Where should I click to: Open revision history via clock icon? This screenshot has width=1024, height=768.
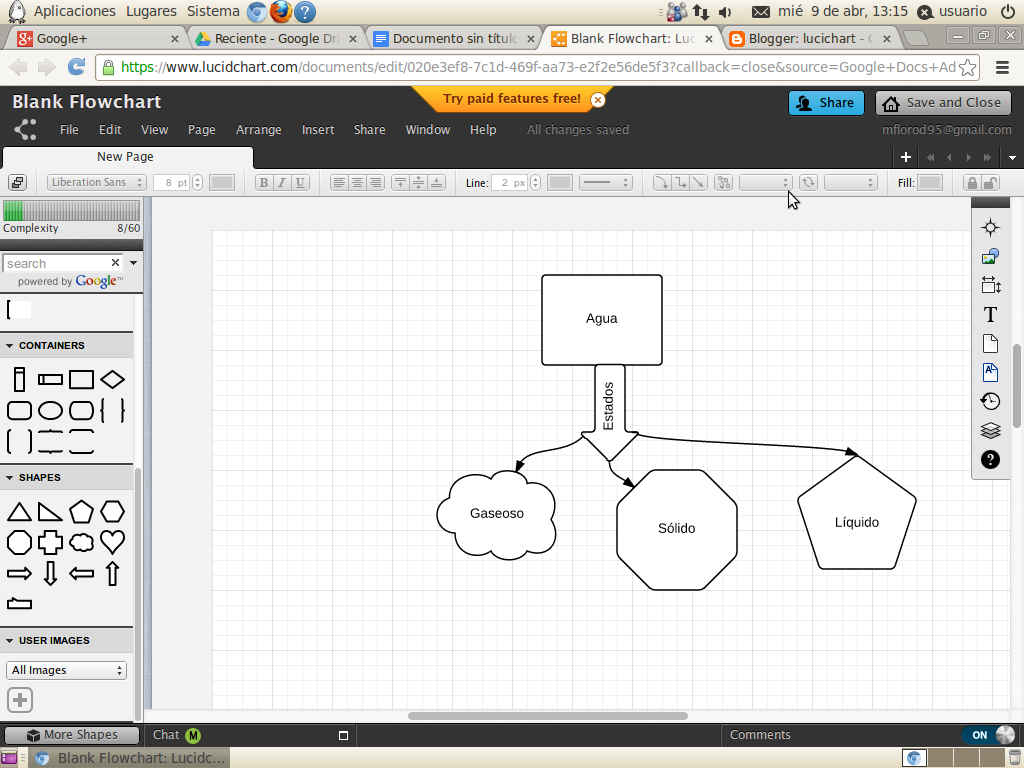tap(990, 401)
